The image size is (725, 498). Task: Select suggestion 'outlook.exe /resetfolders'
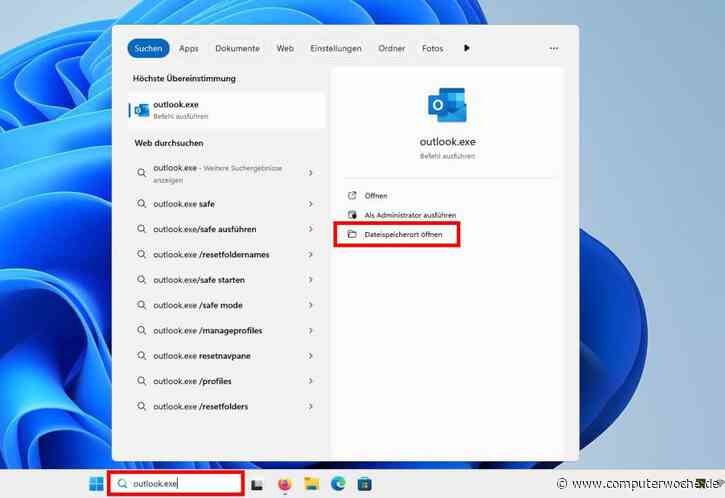click(x=227, y=406)
